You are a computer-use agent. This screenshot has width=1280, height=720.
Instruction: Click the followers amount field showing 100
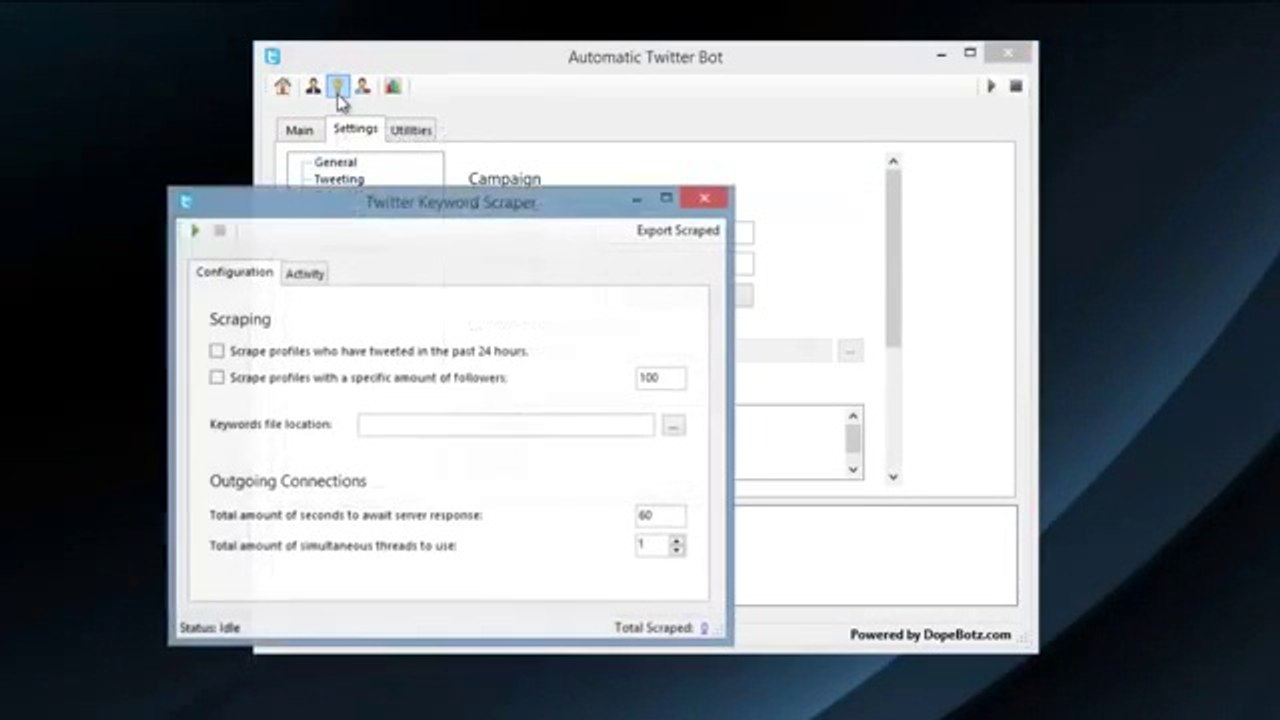click(x=661, y=378)
